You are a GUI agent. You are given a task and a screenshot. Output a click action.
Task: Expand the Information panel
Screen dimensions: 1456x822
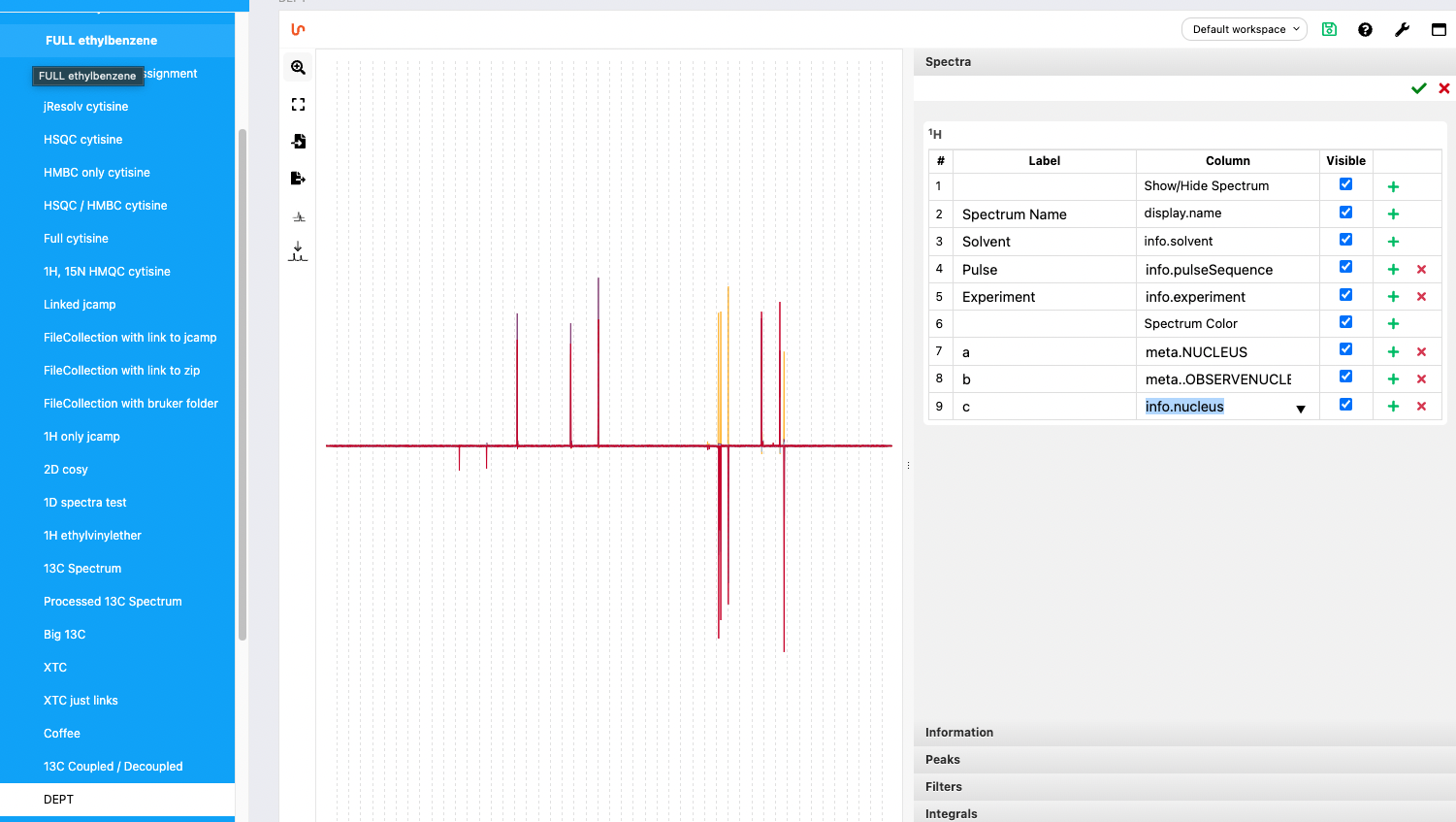[x=1184, y=733]
